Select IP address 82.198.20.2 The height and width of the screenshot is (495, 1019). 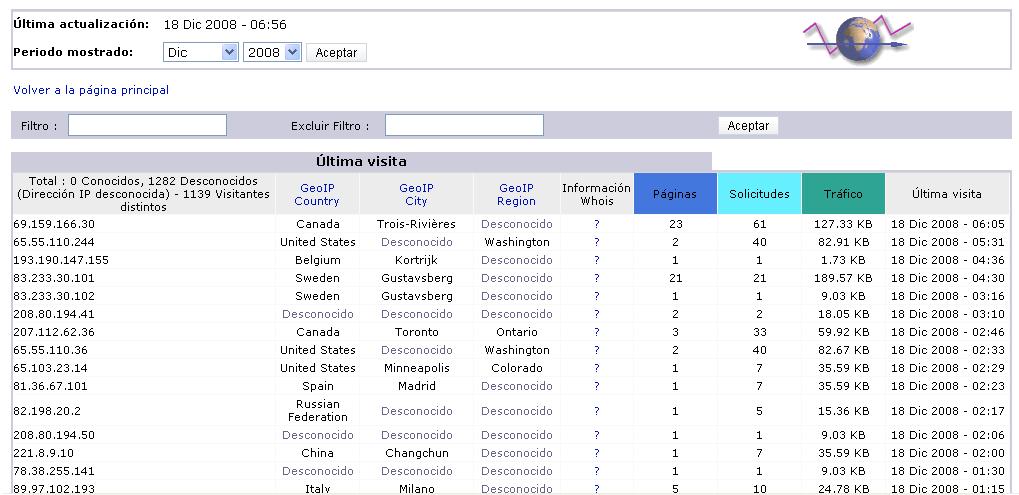47,411
